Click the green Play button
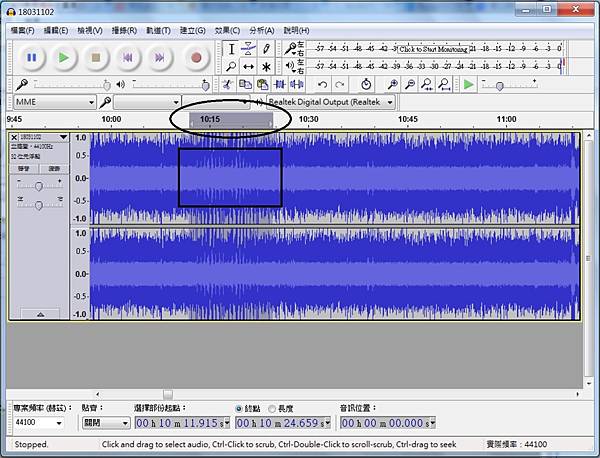 [x=63, y=58]
